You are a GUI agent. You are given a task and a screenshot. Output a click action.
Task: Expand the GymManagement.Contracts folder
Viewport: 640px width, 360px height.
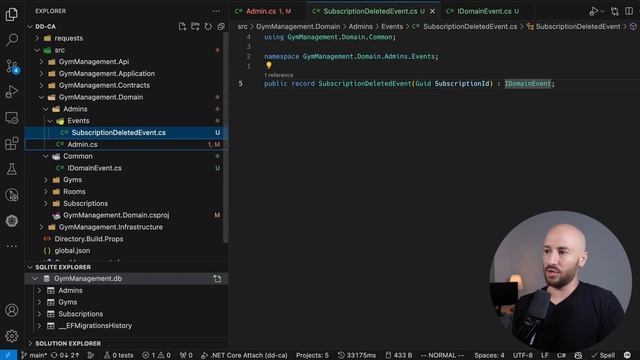[41, 85]
